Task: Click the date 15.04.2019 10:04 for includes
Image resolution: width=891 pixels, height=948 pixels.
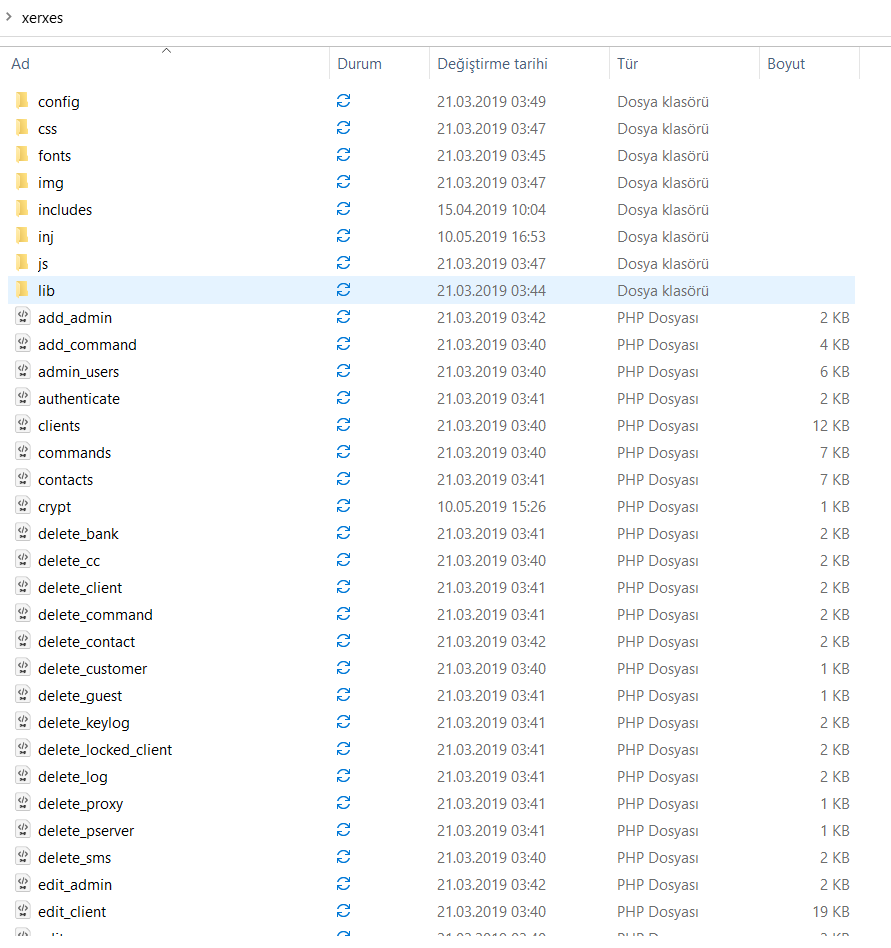Action: coord(491,210)
